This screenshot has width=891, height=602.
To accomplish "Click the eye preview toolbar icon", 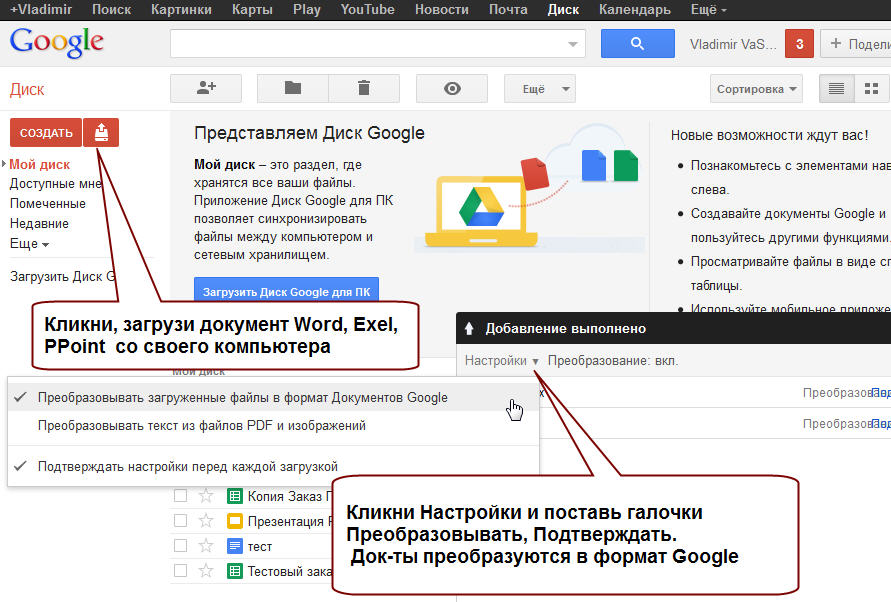I will (452, 89).
